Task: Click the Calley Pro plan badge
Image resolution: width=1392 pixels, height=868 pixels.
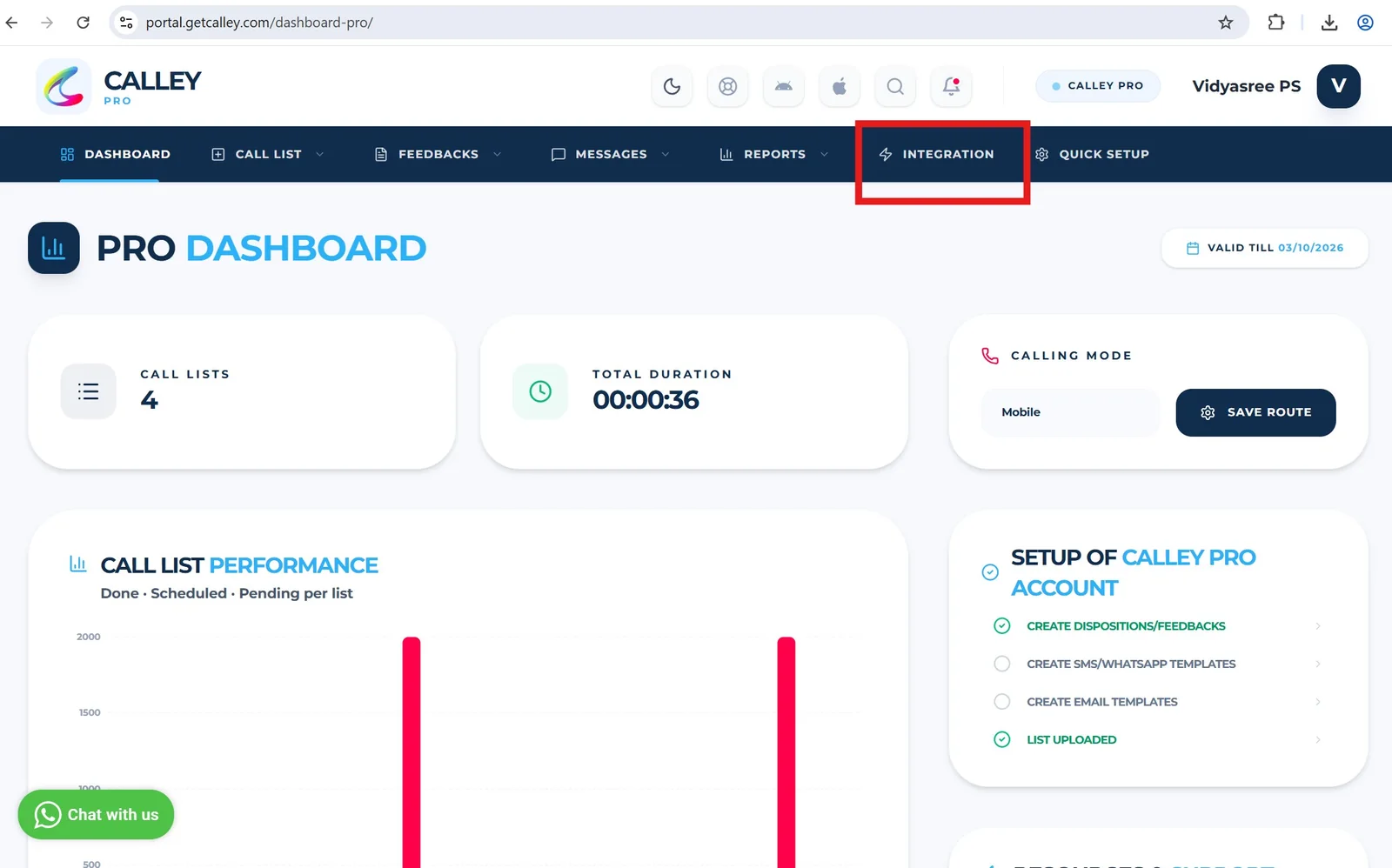Action: 1098,86
